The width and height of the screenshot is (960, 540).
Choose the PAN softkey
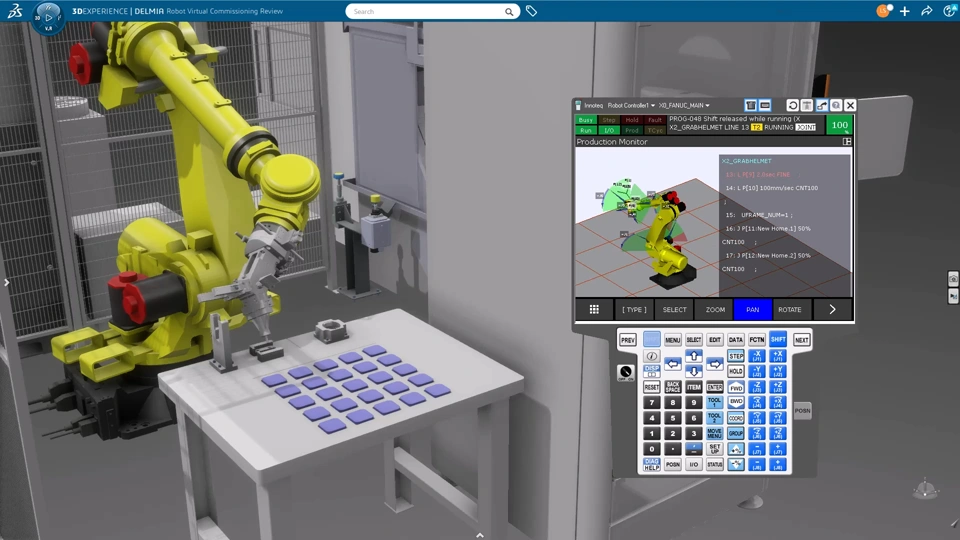pos(752,309)
